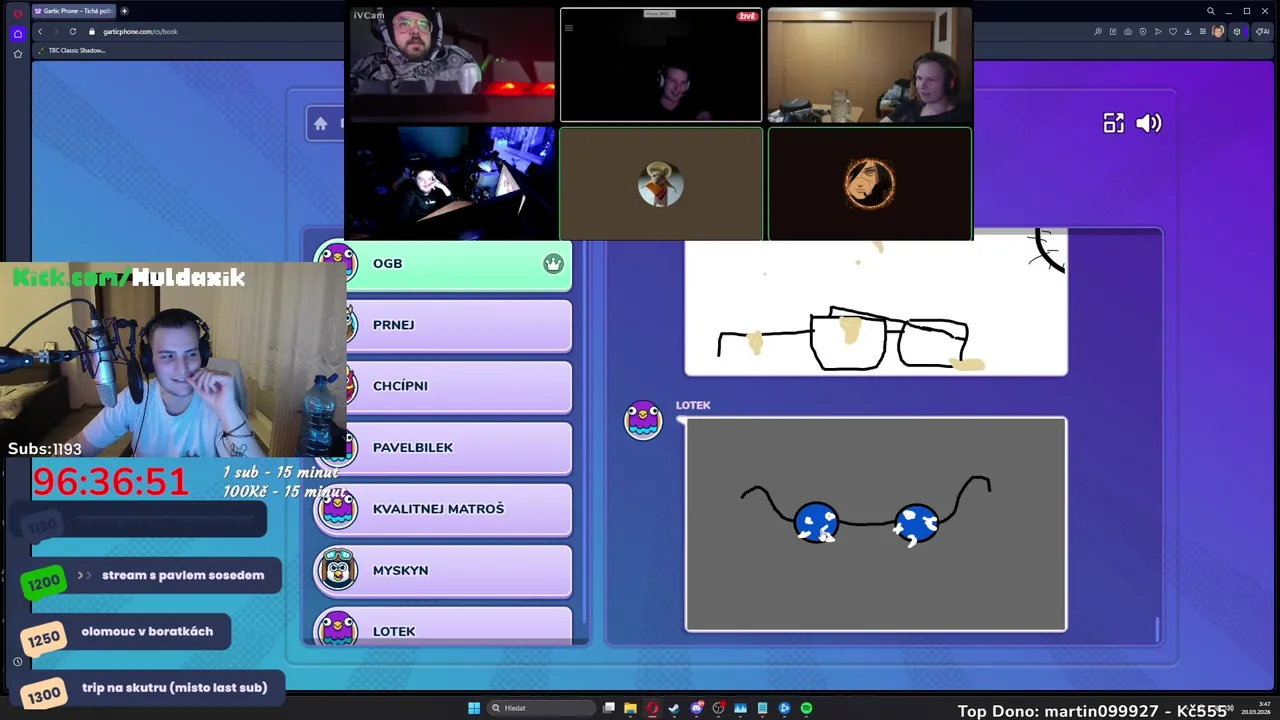Open File Explorer from the taskbar

coord(630,708)
